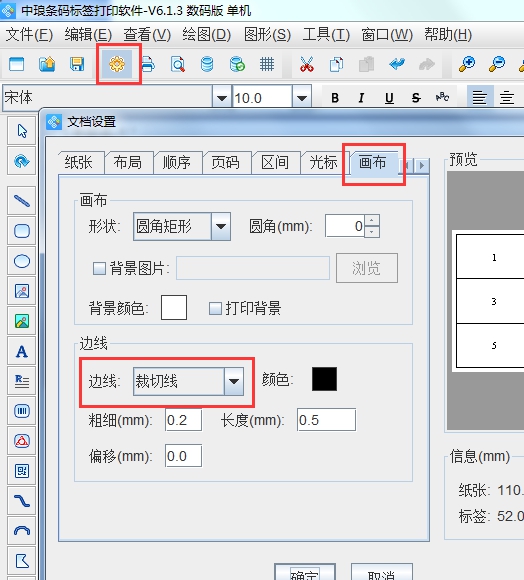Image resolution: width=524 pixels, height=580 pixels.
Task: Pick the black 边线 颜色 swatch
Action: [324, 379]
